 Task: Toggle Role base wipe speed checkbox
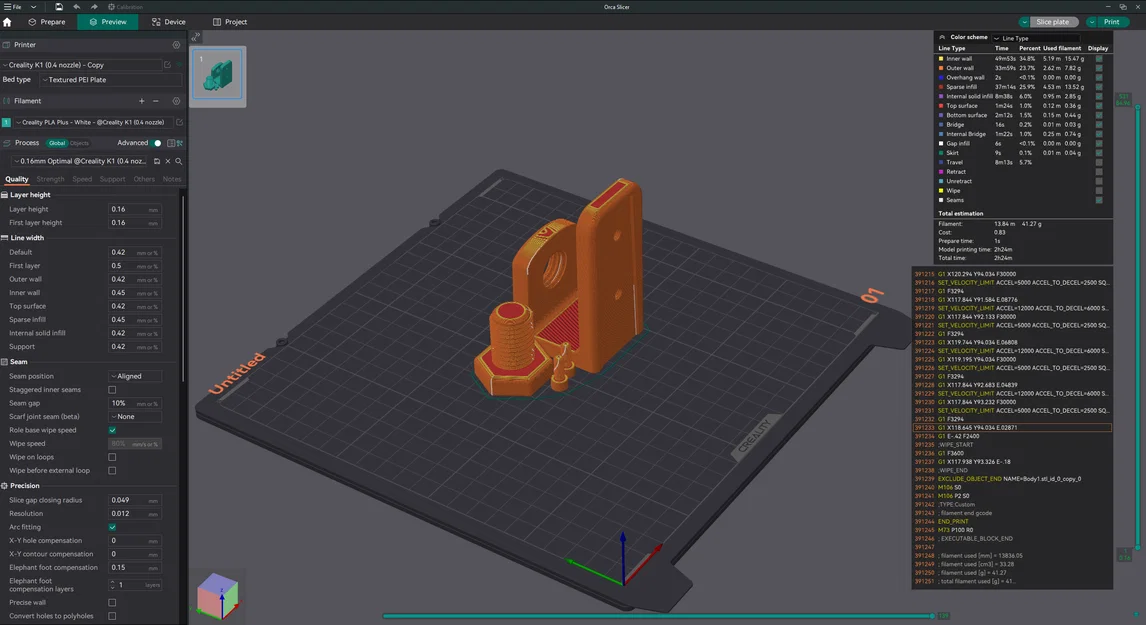(112, 430)
